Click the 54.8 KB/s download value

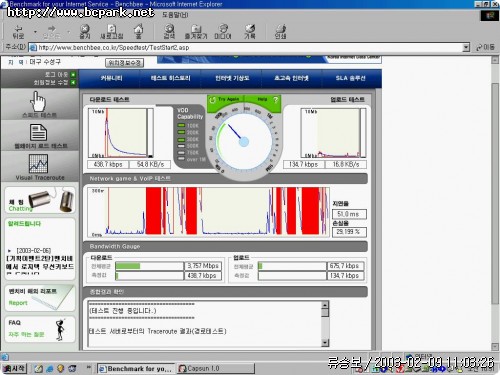pos(150,164)
